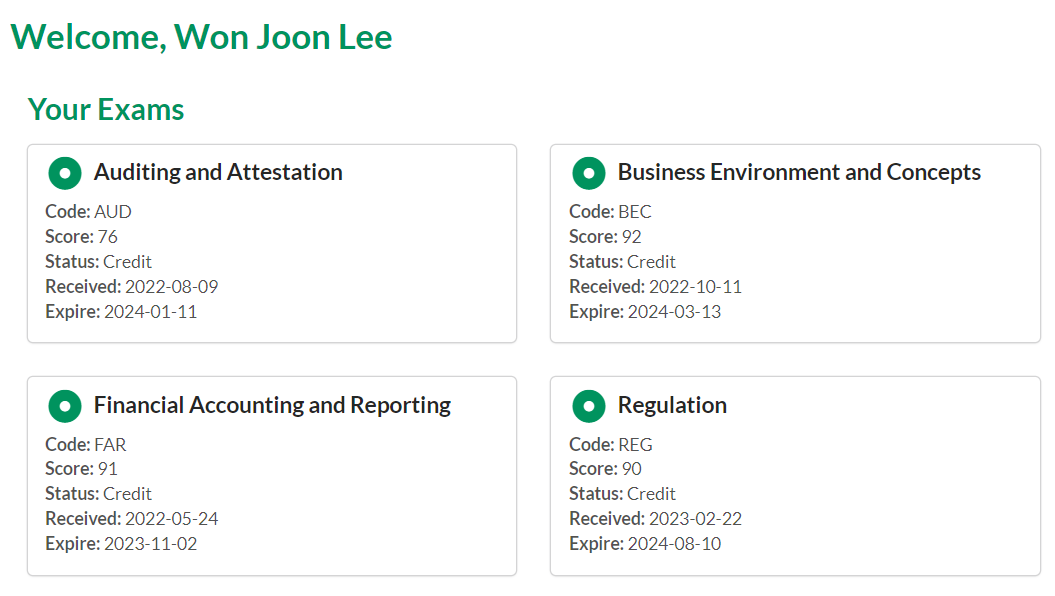1055x596 pixels.
Task: Click the Welcome, Won Joon Lee heading
Action: tap(201, 37)
